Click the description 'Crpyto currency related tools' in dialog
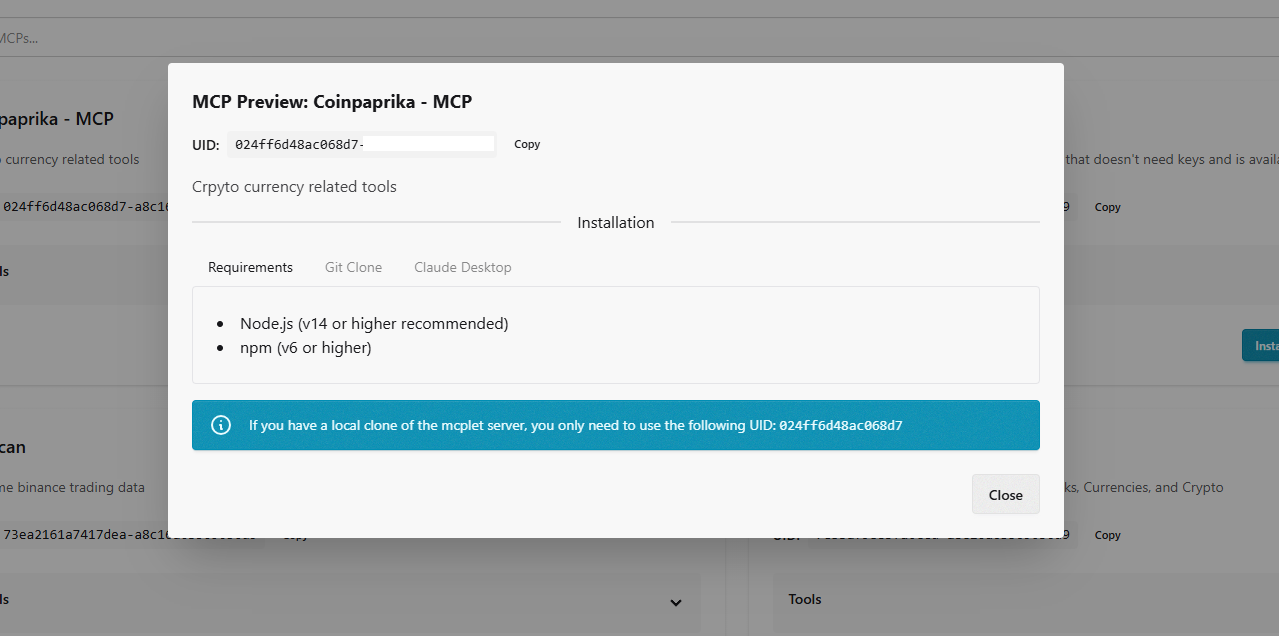Screen dimensions: 1279x636 [x=294, y=187]
